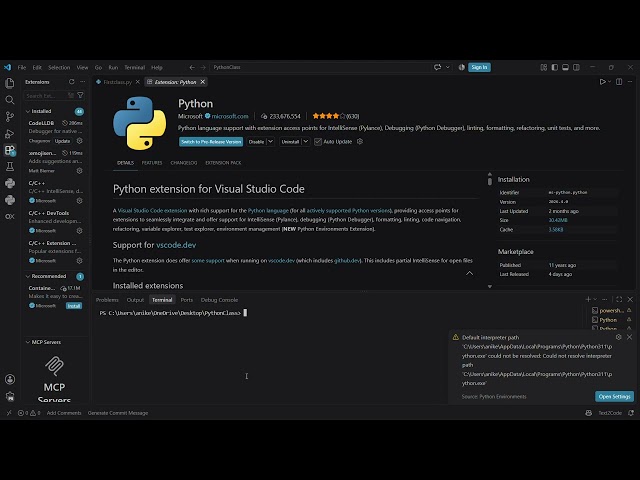Open the FEATURES tab
Viewport: 640px width, 480px height.
click(152, 163)
